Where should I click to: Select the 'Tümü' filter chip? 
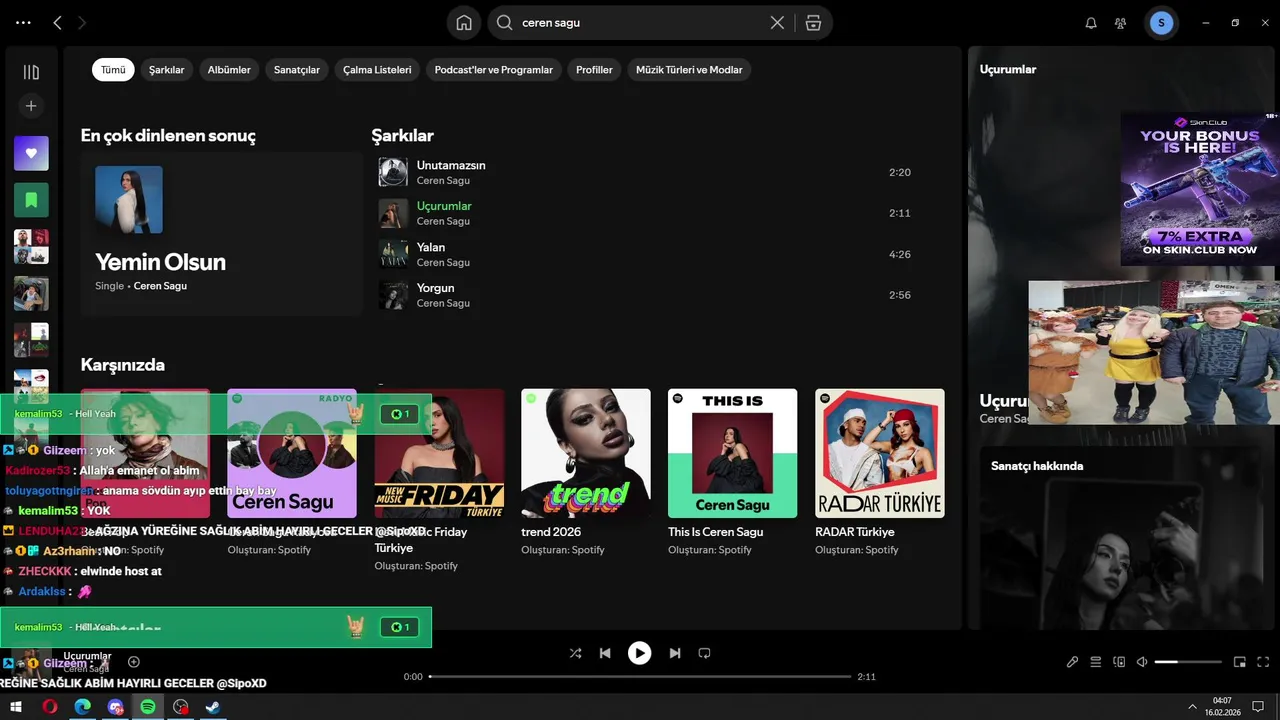point(113,70)
